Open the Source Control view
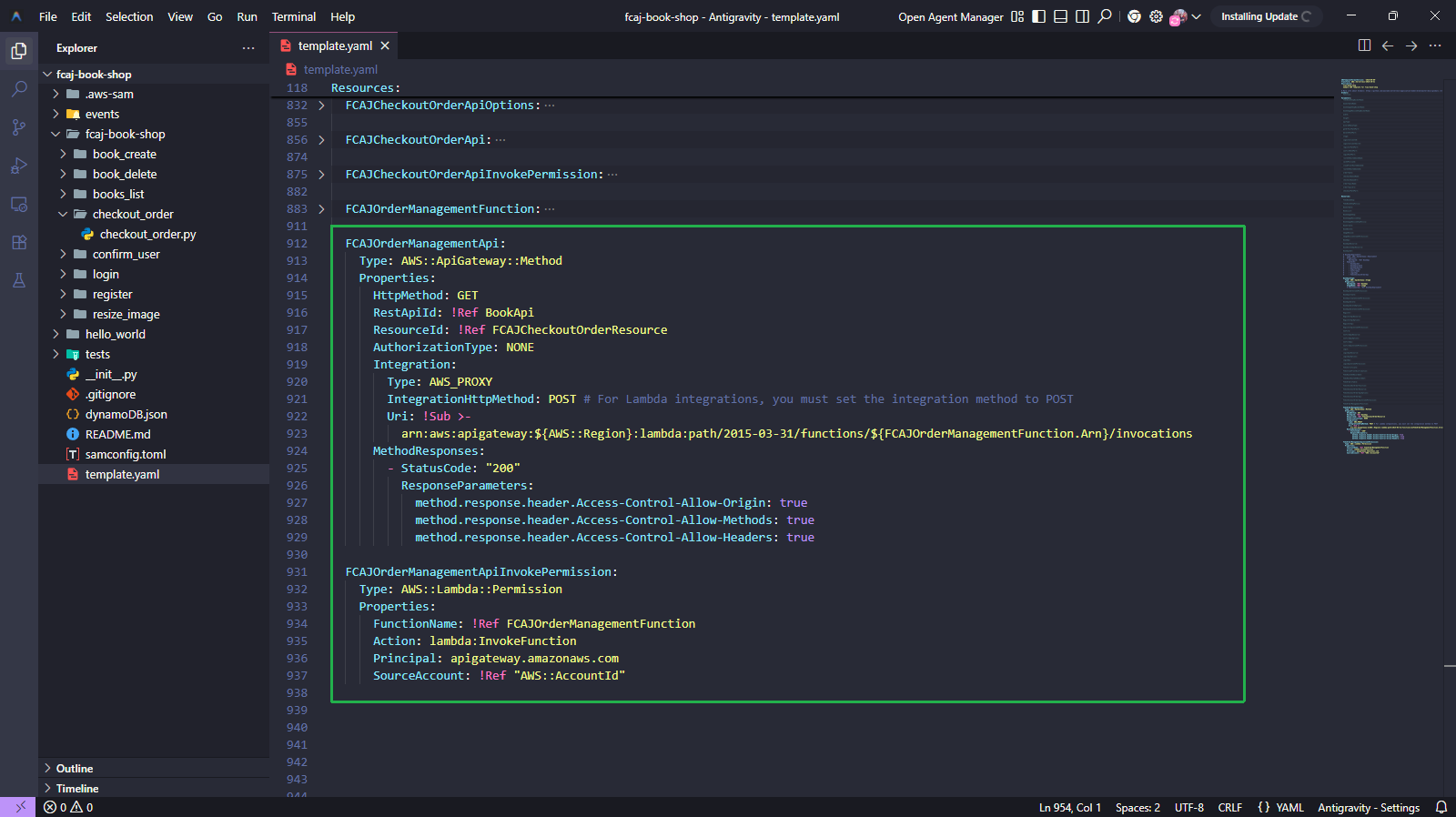1456x817 pixels. [18, 127]
